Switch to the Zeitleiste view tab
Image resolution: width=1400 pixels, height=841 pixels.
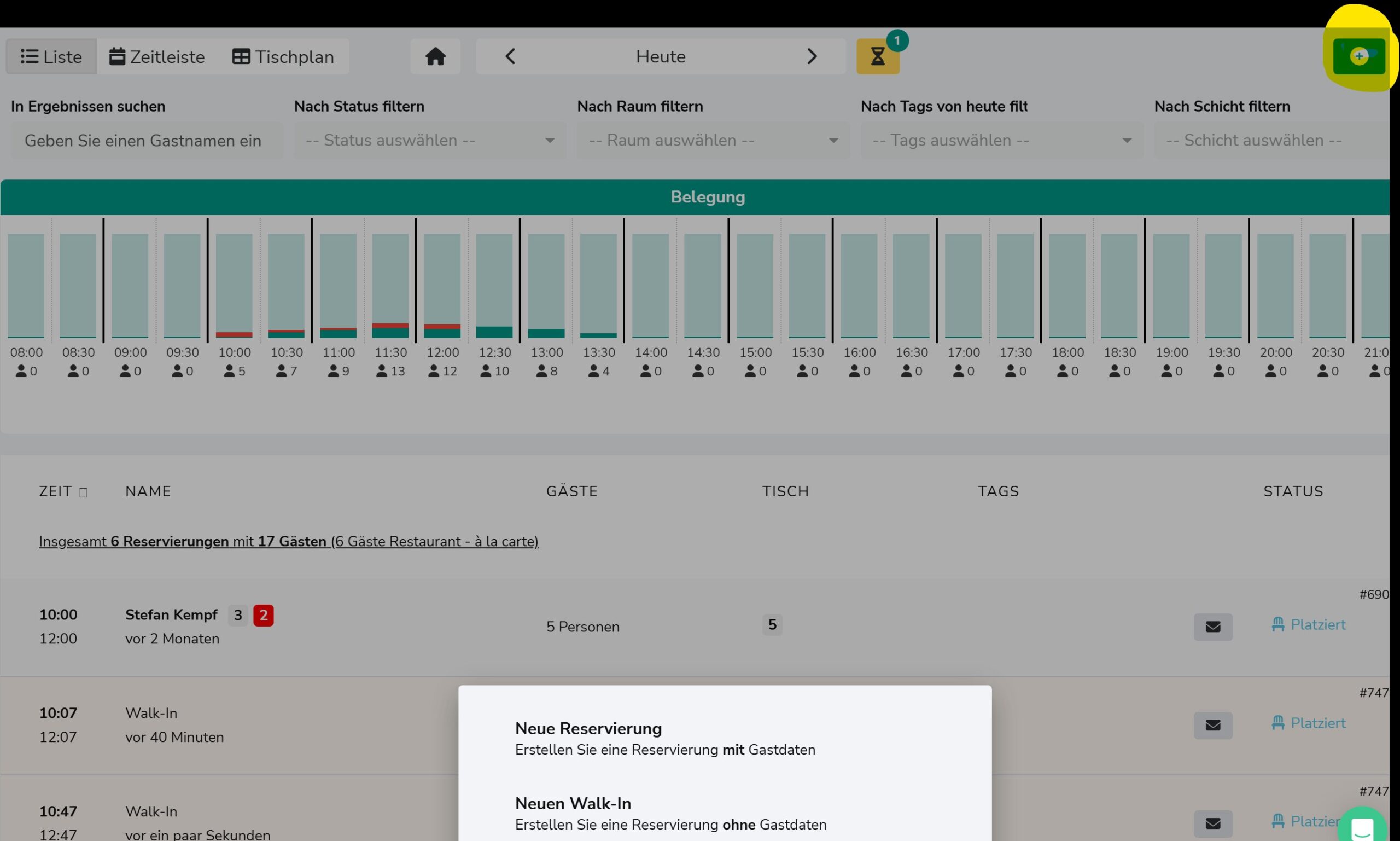coord(157,57)
